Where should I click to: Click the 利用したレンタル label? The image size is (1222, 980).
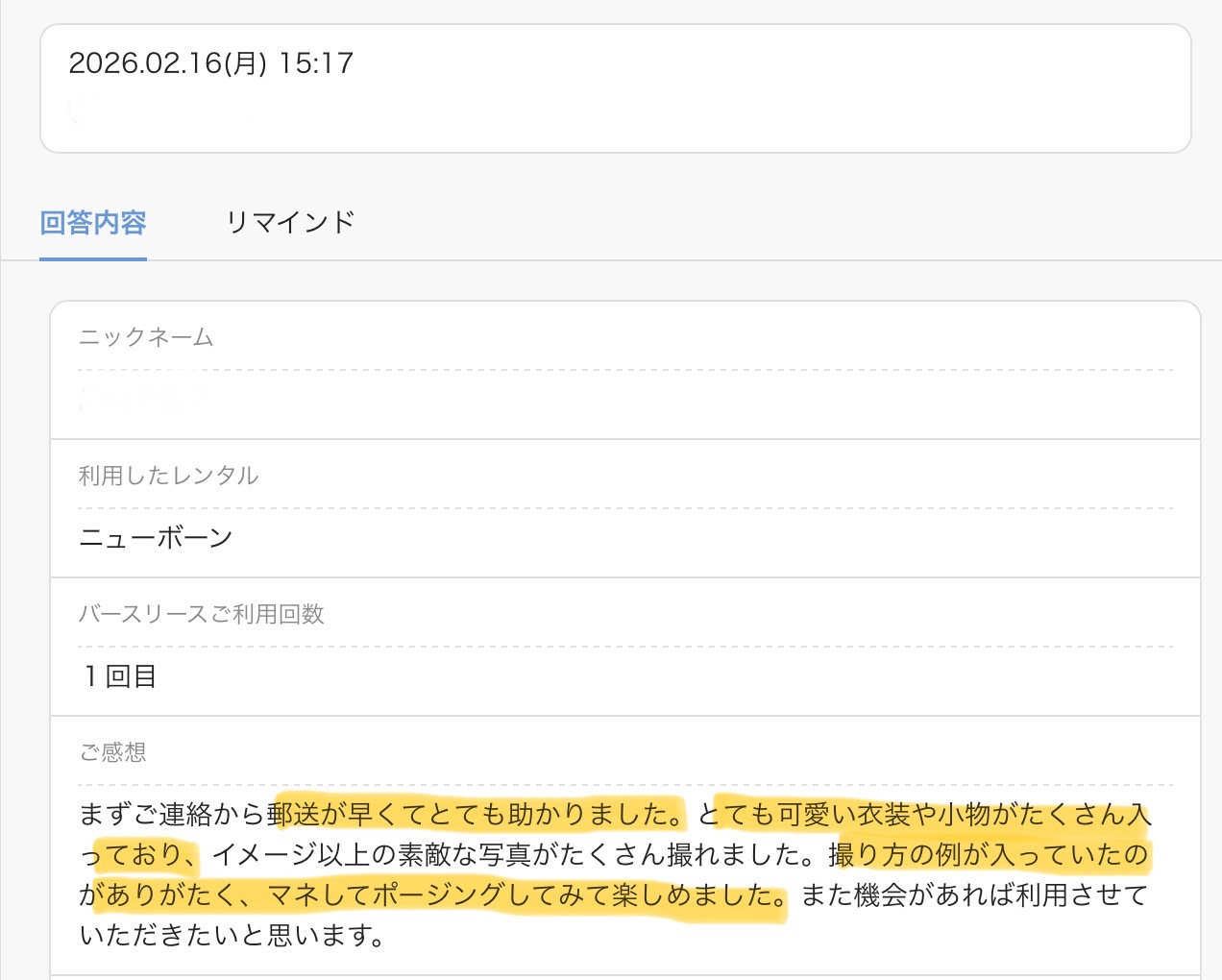[168, 476]
